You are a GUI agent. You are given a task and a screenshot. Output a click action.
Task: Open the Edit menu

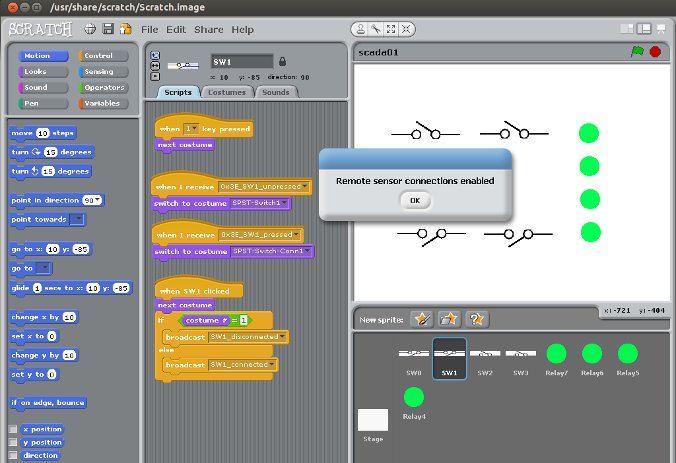tap(176, 29)
